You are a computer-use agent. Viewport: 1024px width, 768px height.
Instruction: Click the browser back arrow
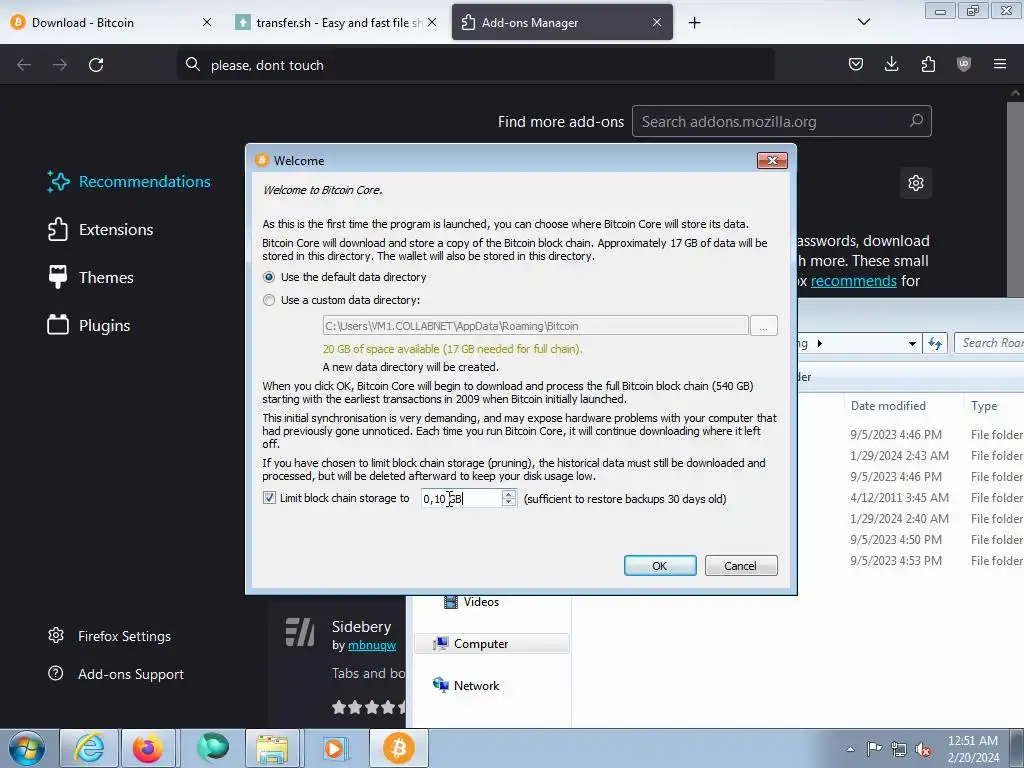point(24,65)
